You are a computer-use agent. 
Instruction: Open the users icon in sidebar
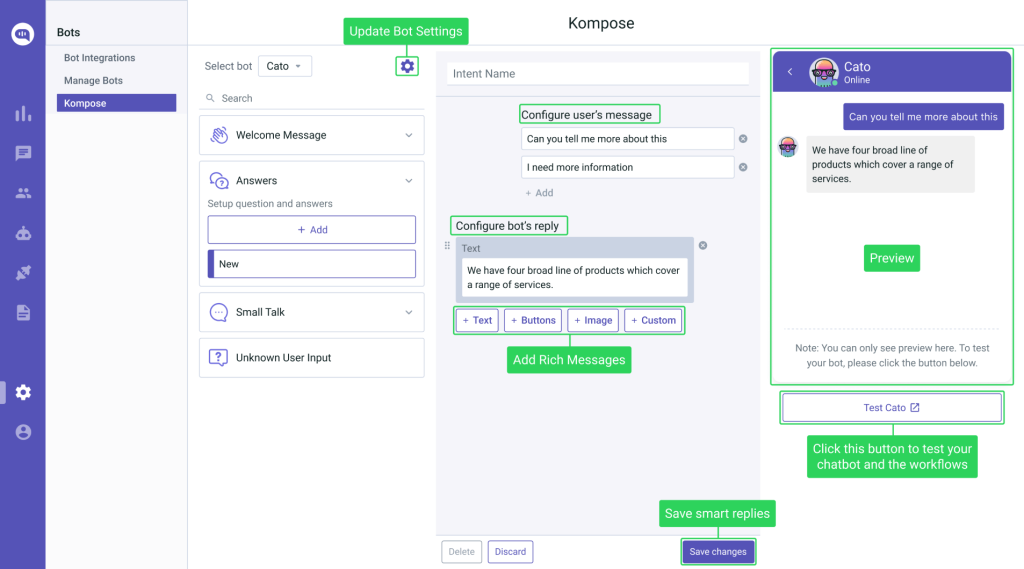(23, 193)
